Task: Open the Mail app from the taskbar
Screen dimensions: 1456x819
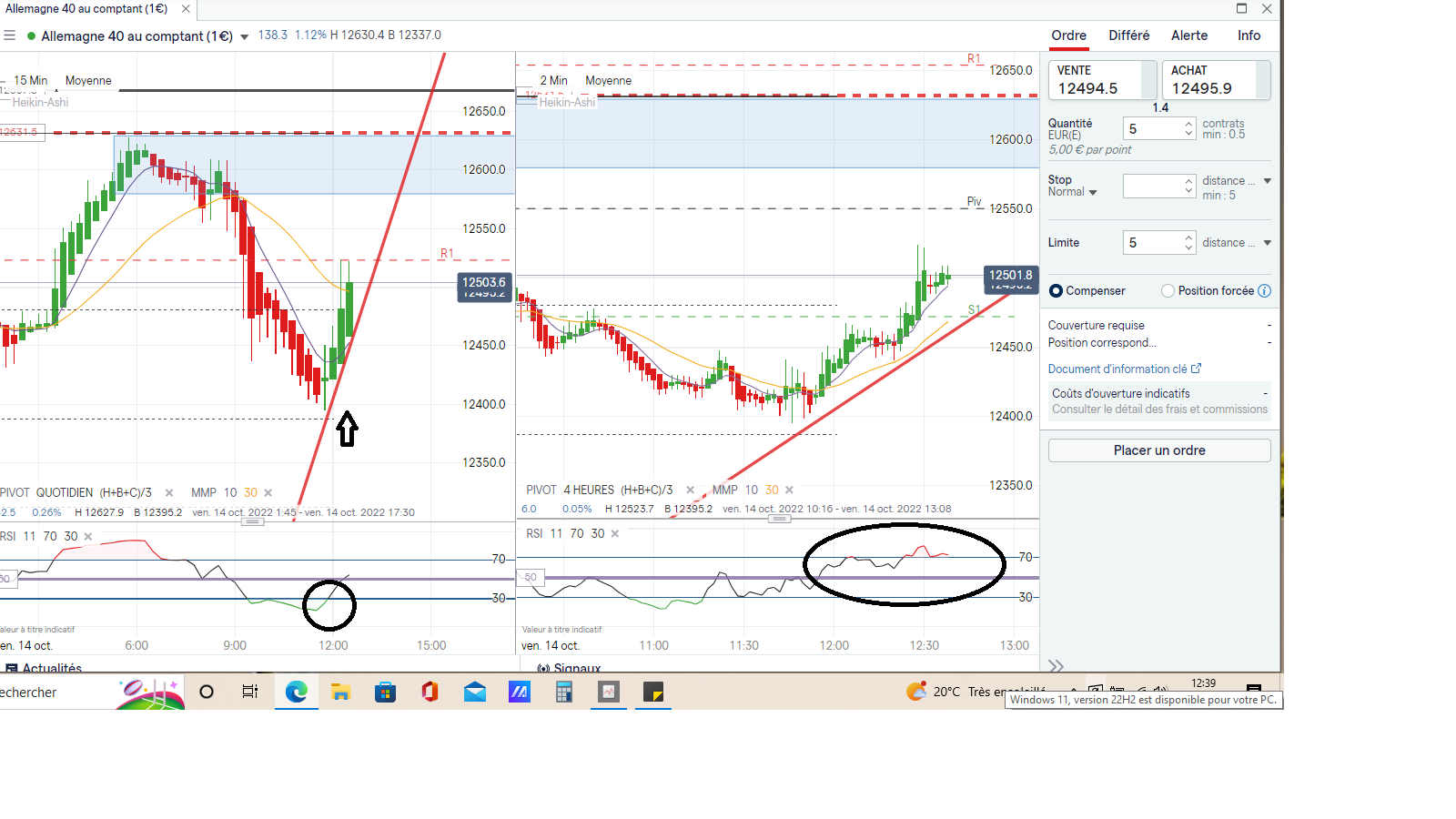Action: (474, 693)
